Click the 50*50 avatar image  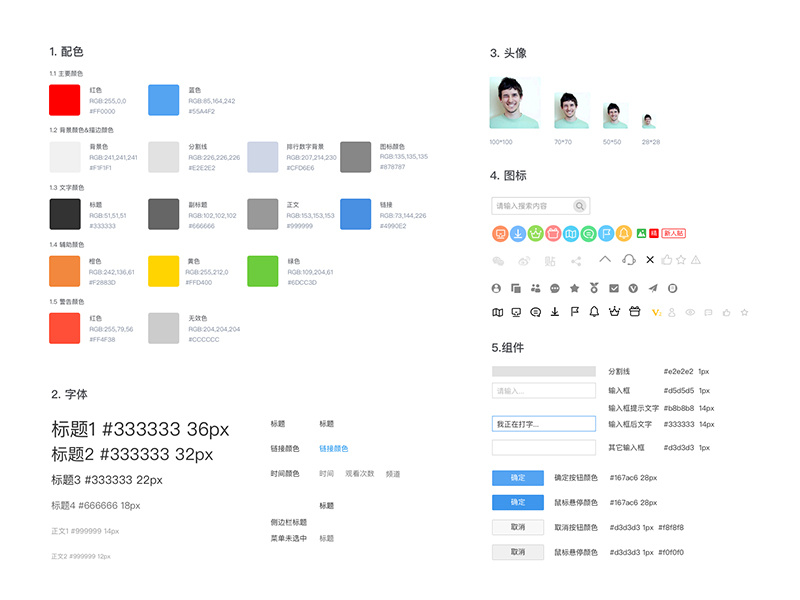pos(615,115)
